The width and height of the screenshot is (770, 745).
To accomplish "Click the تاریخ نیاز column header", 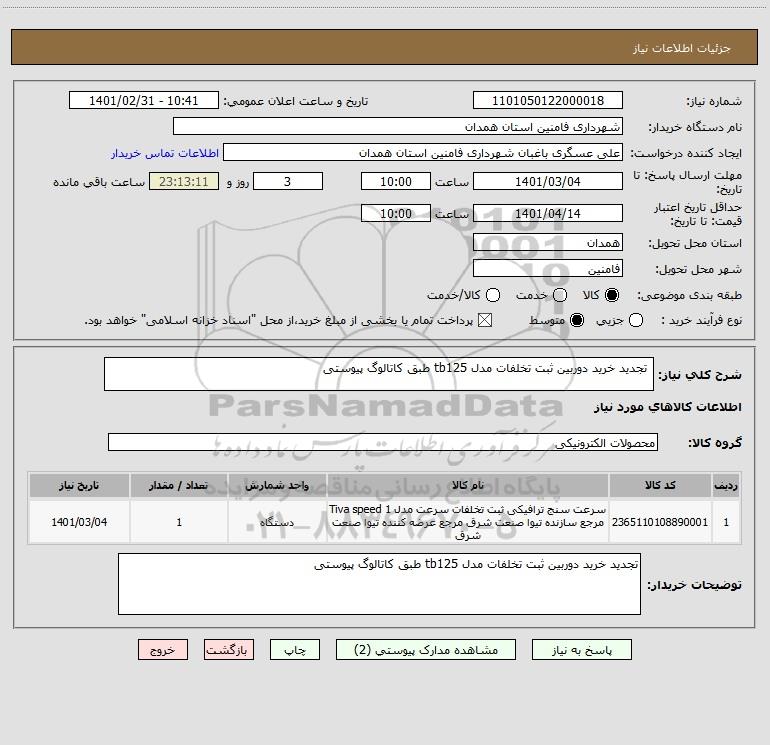I will pyautogui.click(x=79, y=486).
